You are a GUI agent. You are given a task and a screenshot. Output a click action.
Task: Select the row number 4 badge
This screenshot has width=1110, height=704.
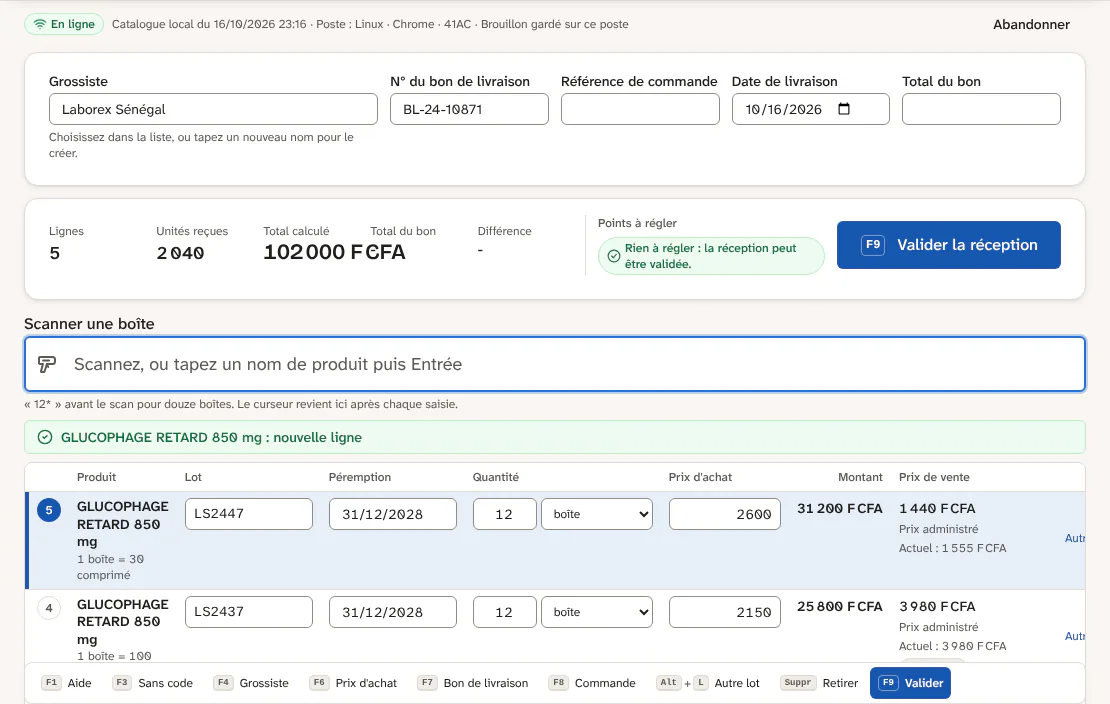(x=49, y=608)
